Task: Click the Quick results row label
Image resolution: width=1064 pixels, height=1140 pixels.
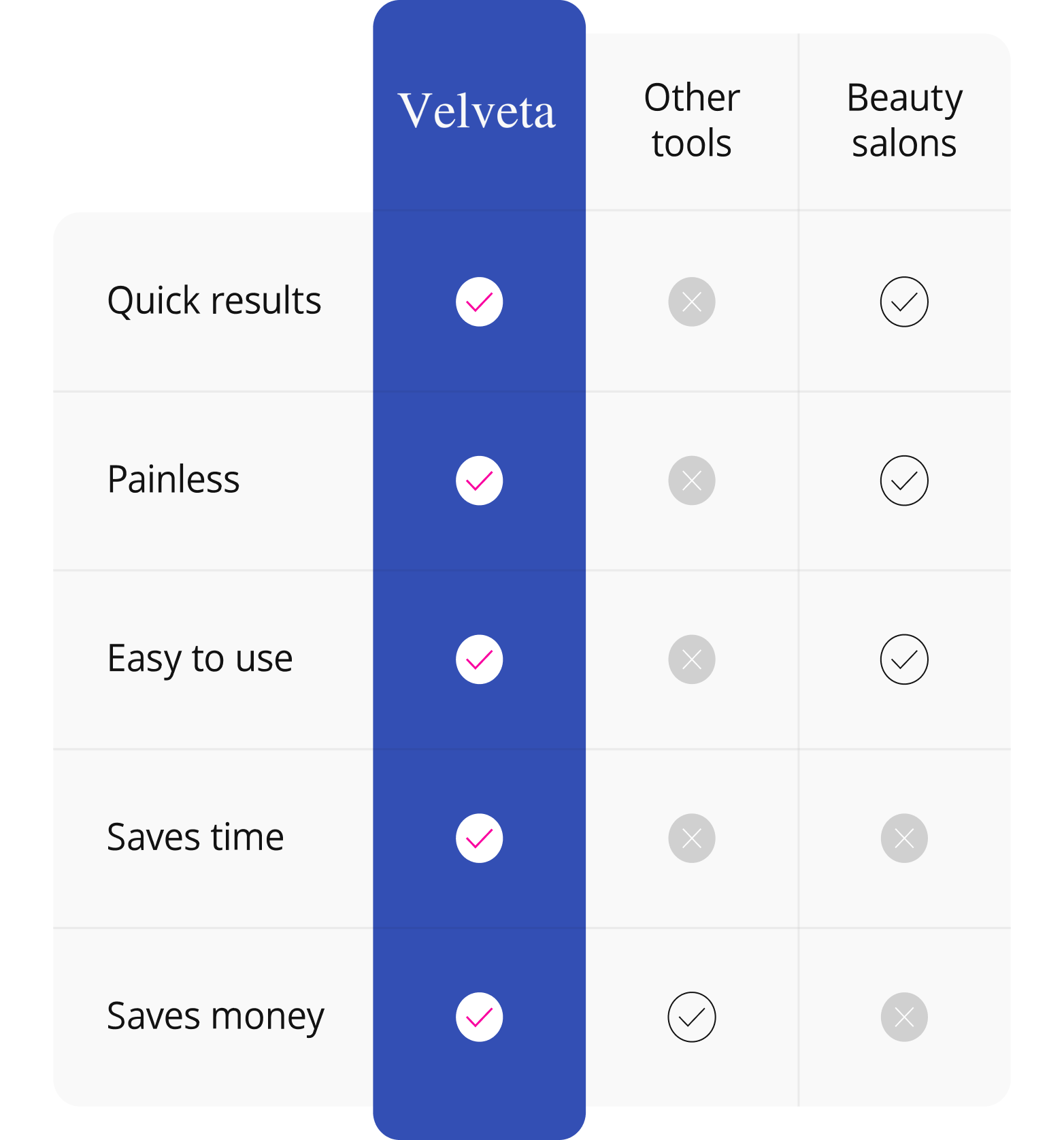Action: click(214, 301)
